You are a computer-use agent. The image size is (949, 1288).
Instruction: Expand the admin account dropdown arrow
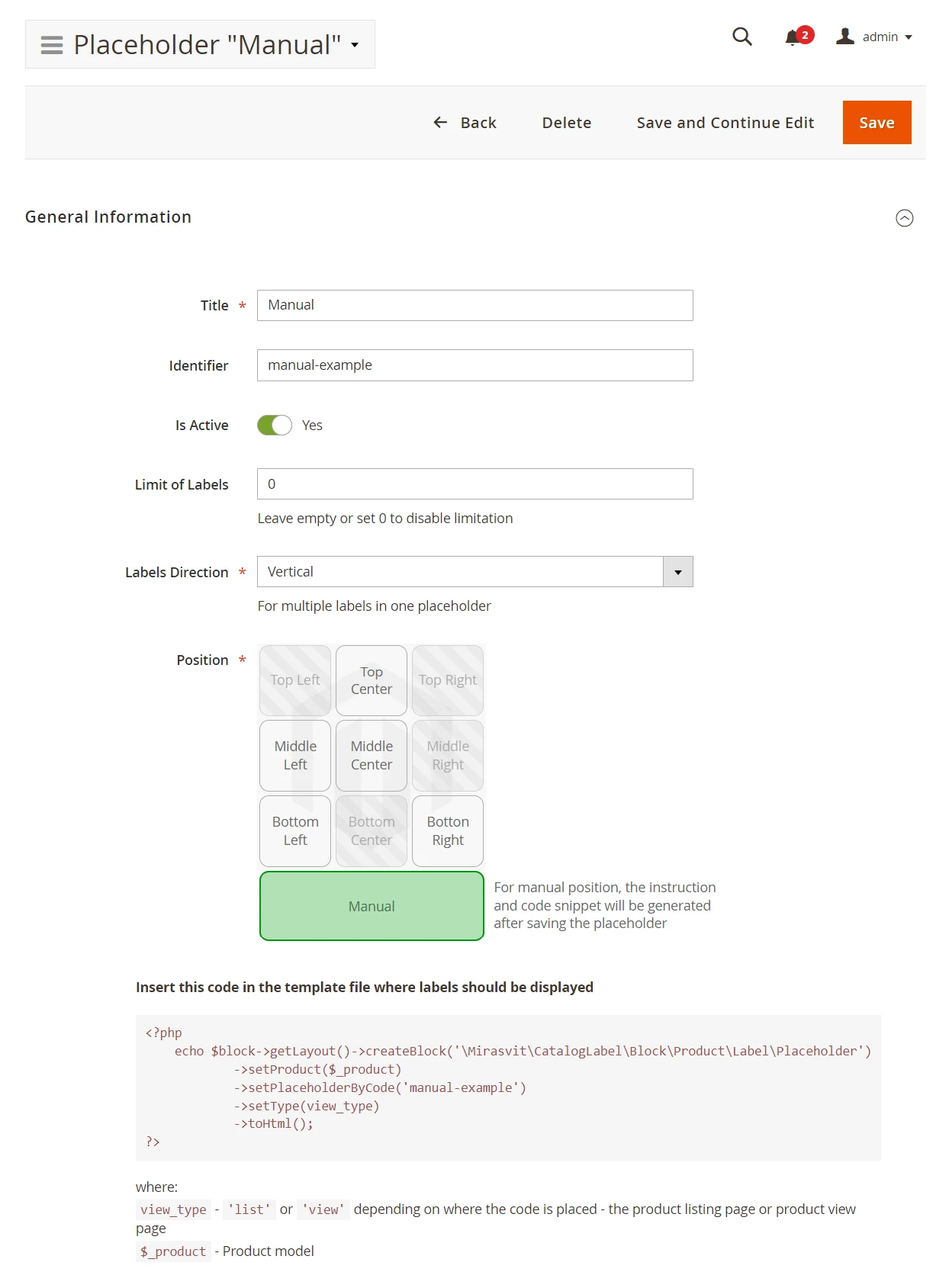tap(909, 37)
